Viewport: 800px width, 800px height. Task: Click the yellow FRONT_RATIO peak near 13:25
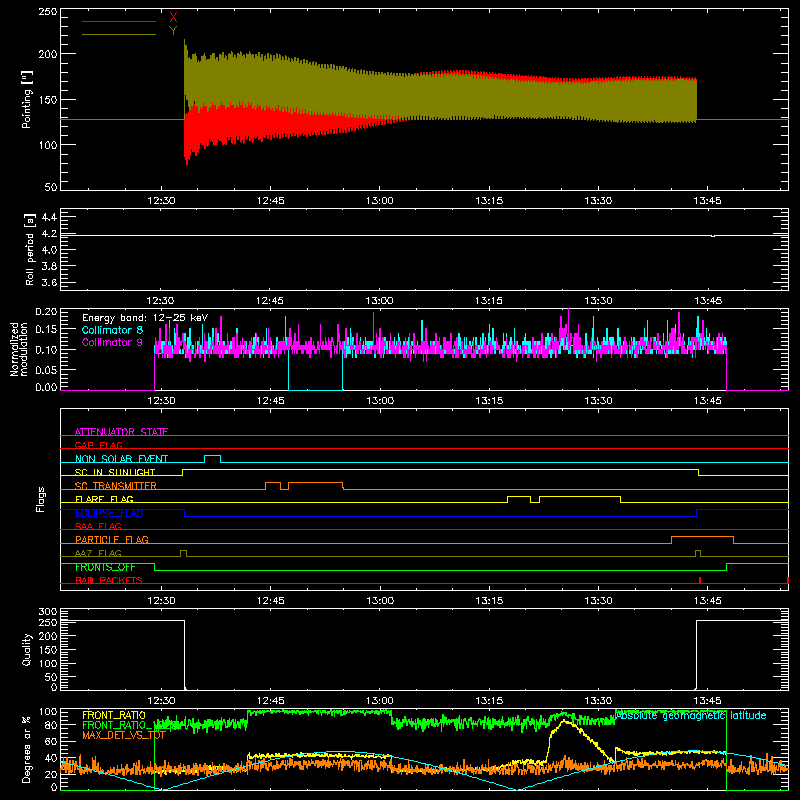[x=564, y=721]
